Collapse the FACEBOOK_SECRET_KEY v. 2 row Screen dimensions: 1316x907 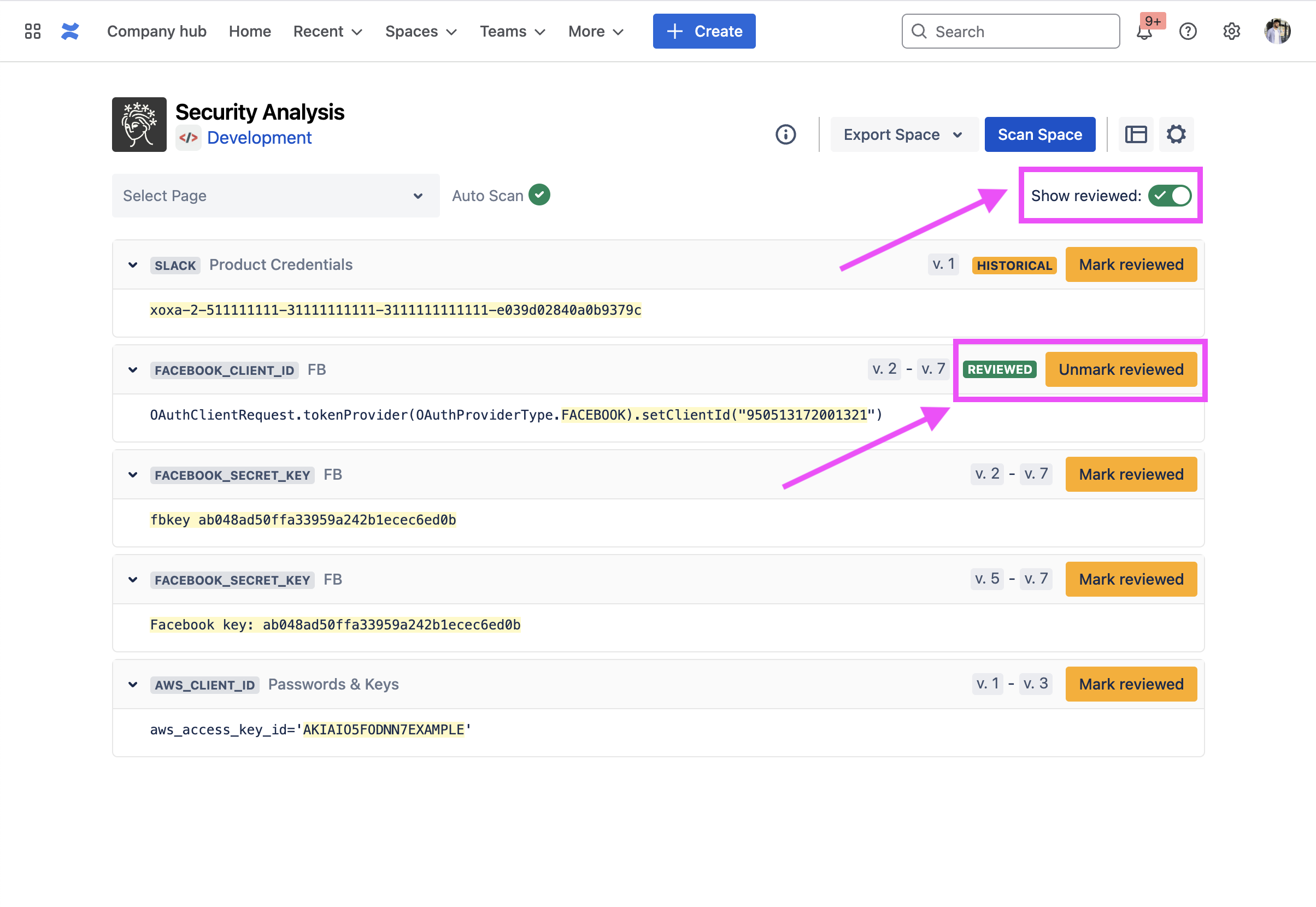point(133,475)
